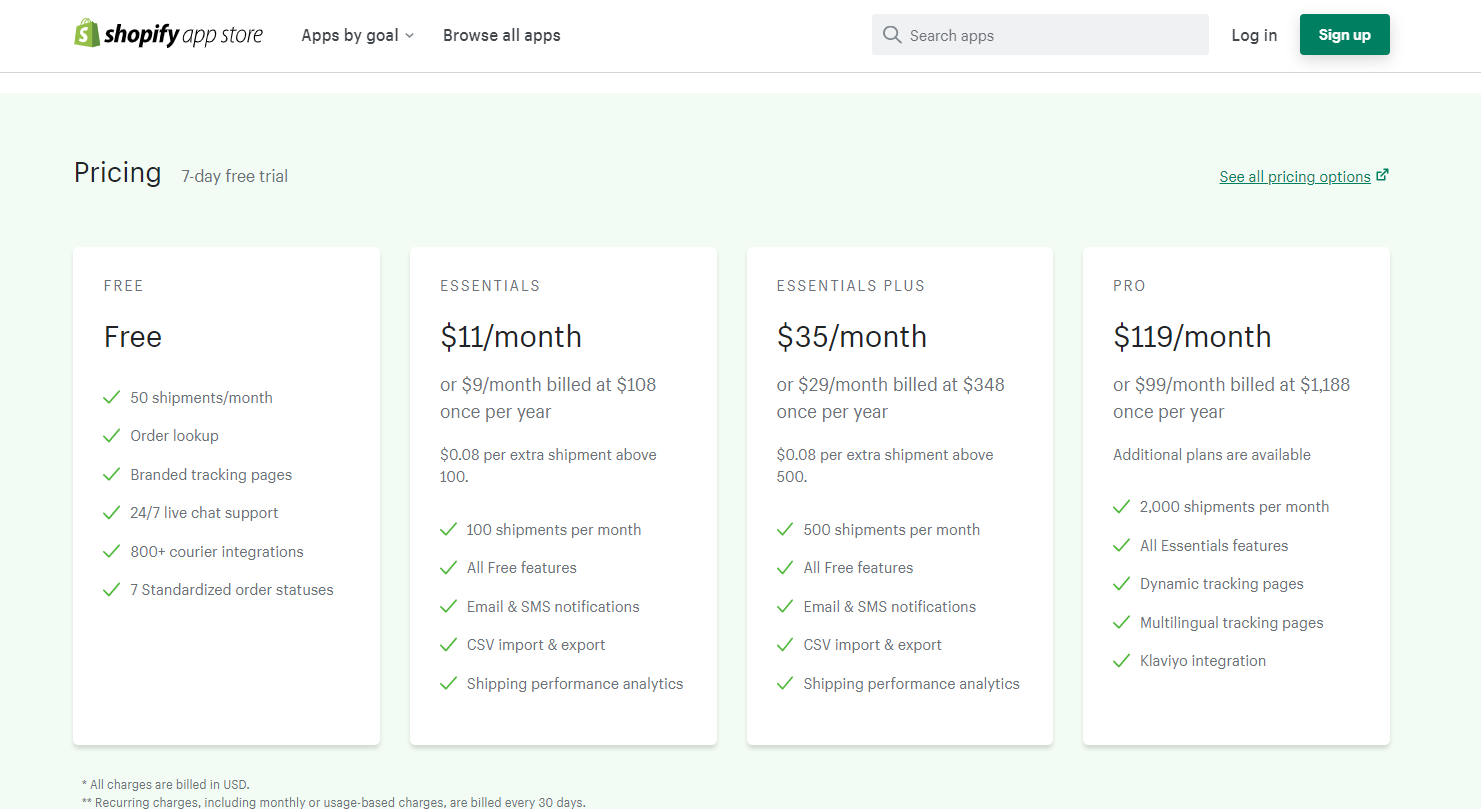Click the Log in link
This screenshot has width=1481, height=809.
click(x=1254, y=35)
